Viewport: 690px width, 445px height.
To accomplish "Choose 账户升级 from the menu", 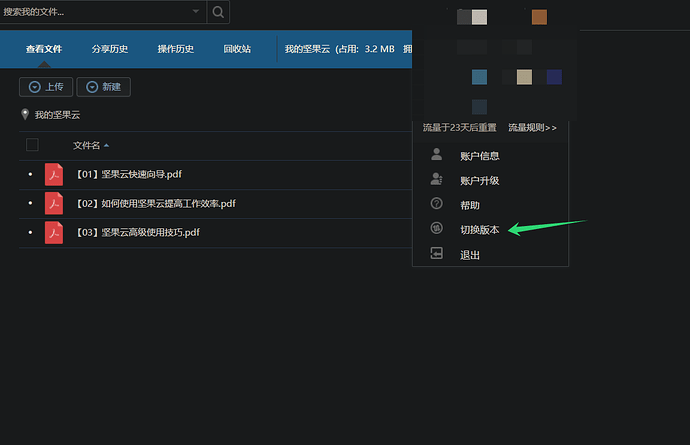I will tap(480, 180).
